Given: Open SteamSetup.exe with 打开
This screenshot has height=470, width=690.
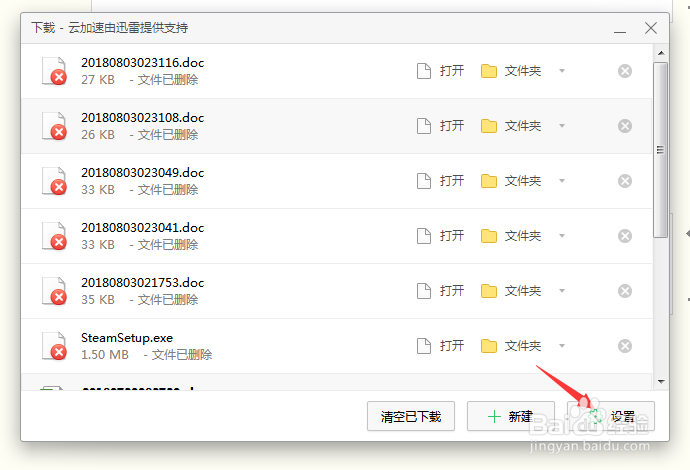Looking at the screenshot, I should click(x=440, y=346).
